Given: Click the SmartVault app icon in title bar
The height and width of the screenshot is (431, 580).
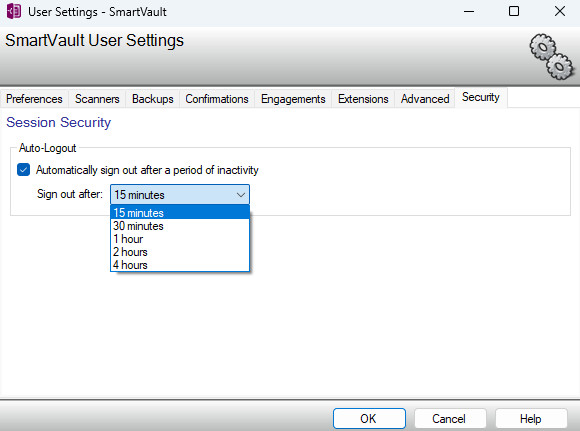Looking at the screenshot, I should pyautogui.click(x=14, y=11).
